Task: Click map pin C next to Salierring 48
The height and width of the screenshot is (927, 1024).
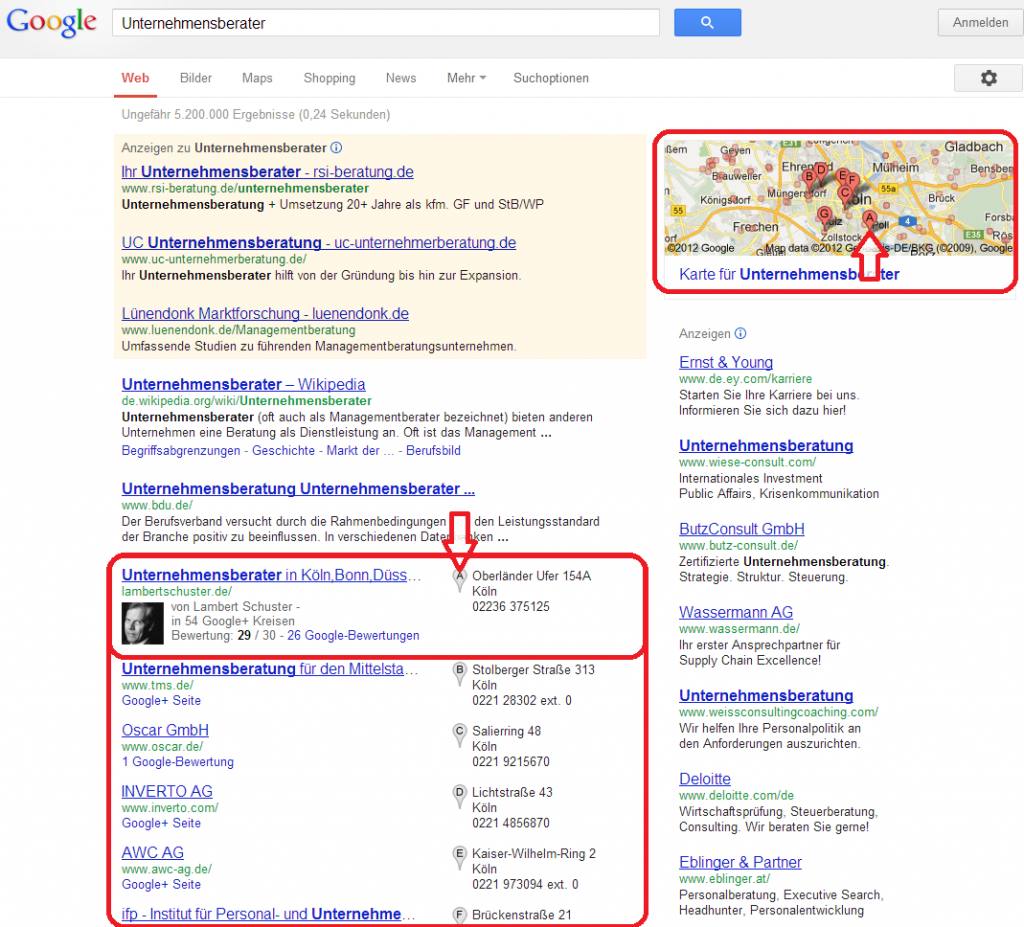Action: click(460, 734)
